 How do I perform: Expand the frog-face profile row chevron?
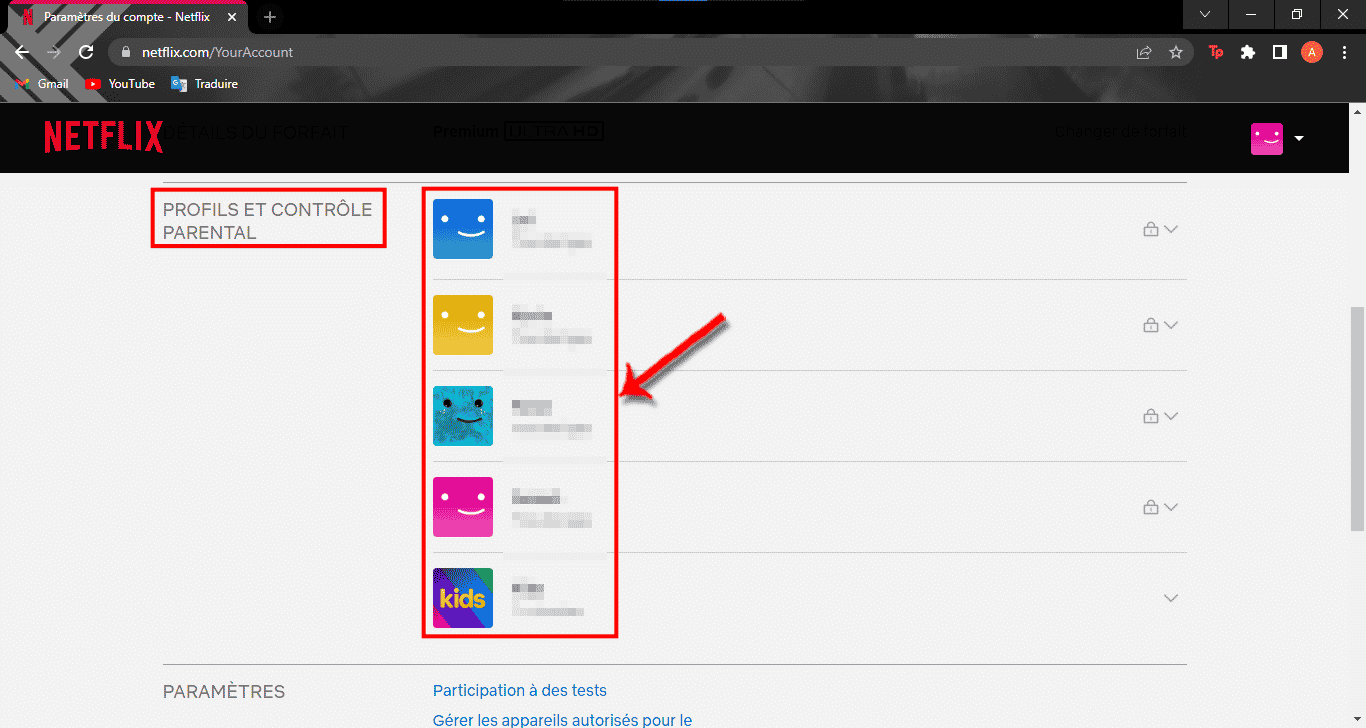1171,416
